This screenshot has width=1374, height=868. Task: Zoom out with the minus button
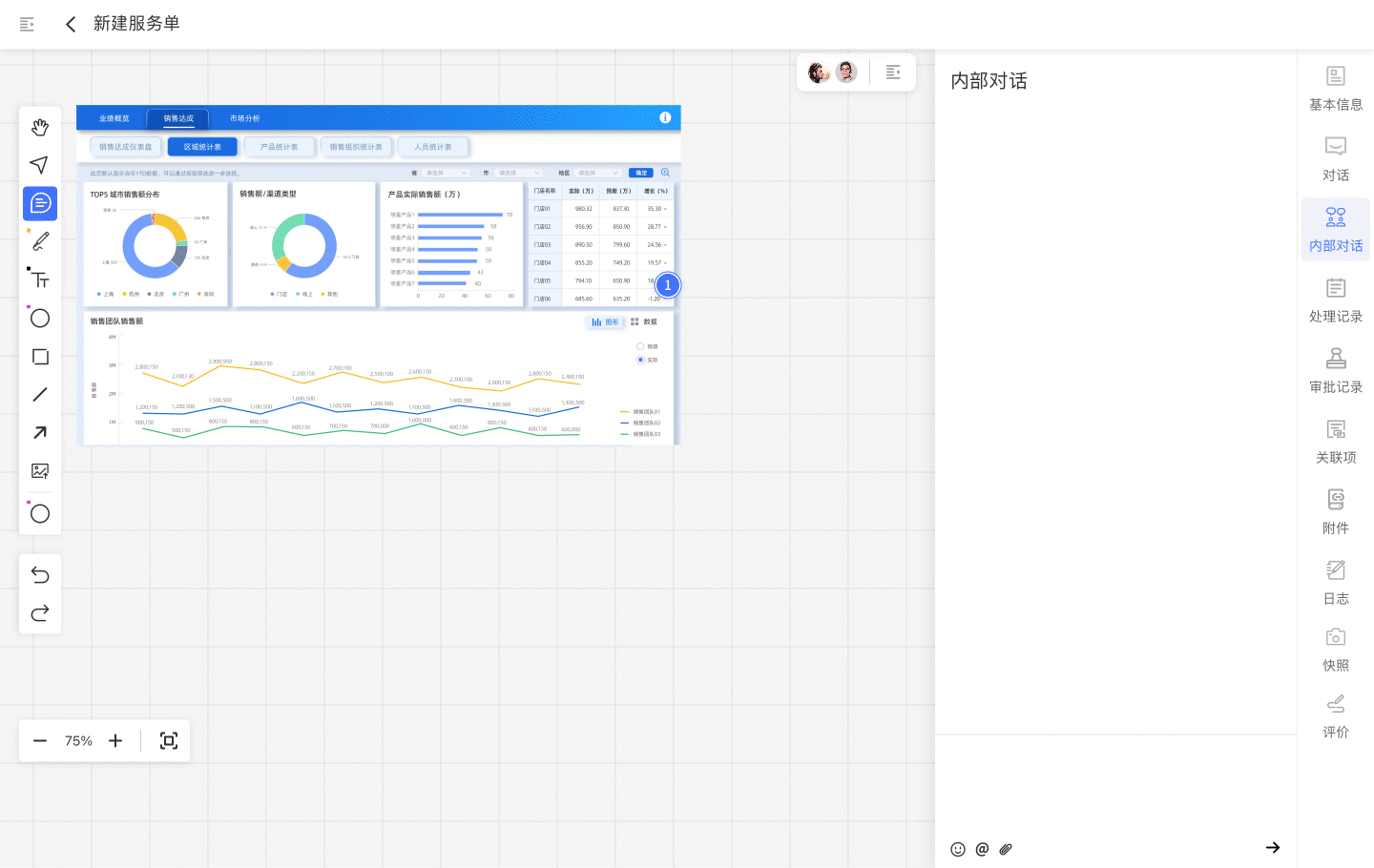(x=40, y=741)
